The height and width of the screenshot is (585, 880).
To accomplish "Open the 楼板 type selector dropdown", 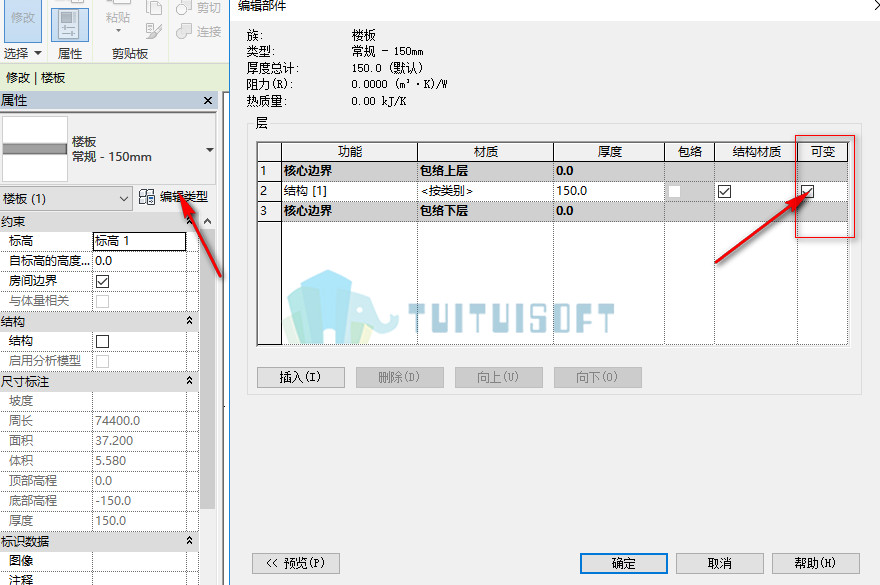I will click(210, 149).
